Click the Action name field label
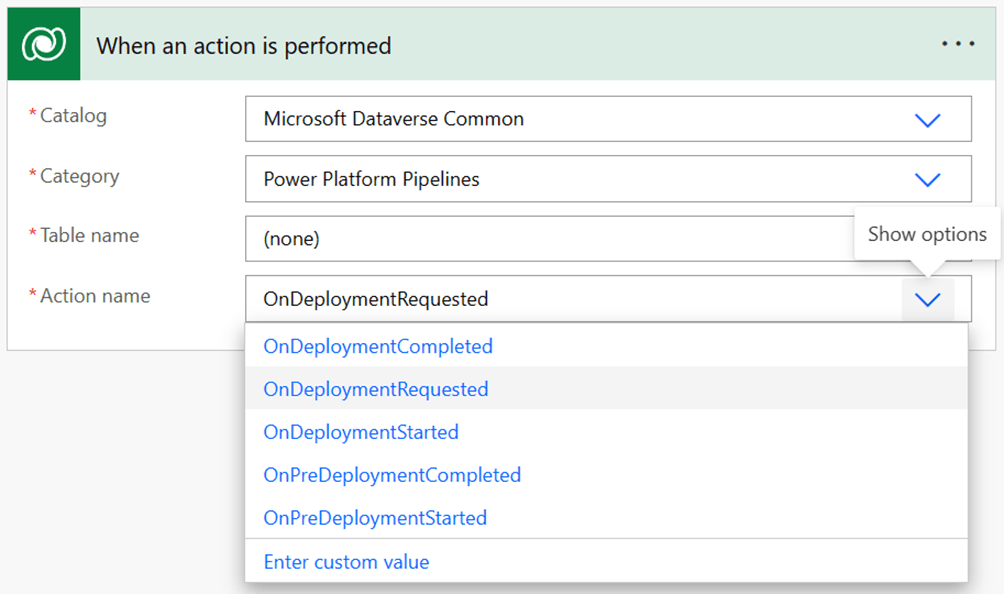1004x594 pixels. click(94, 296)
